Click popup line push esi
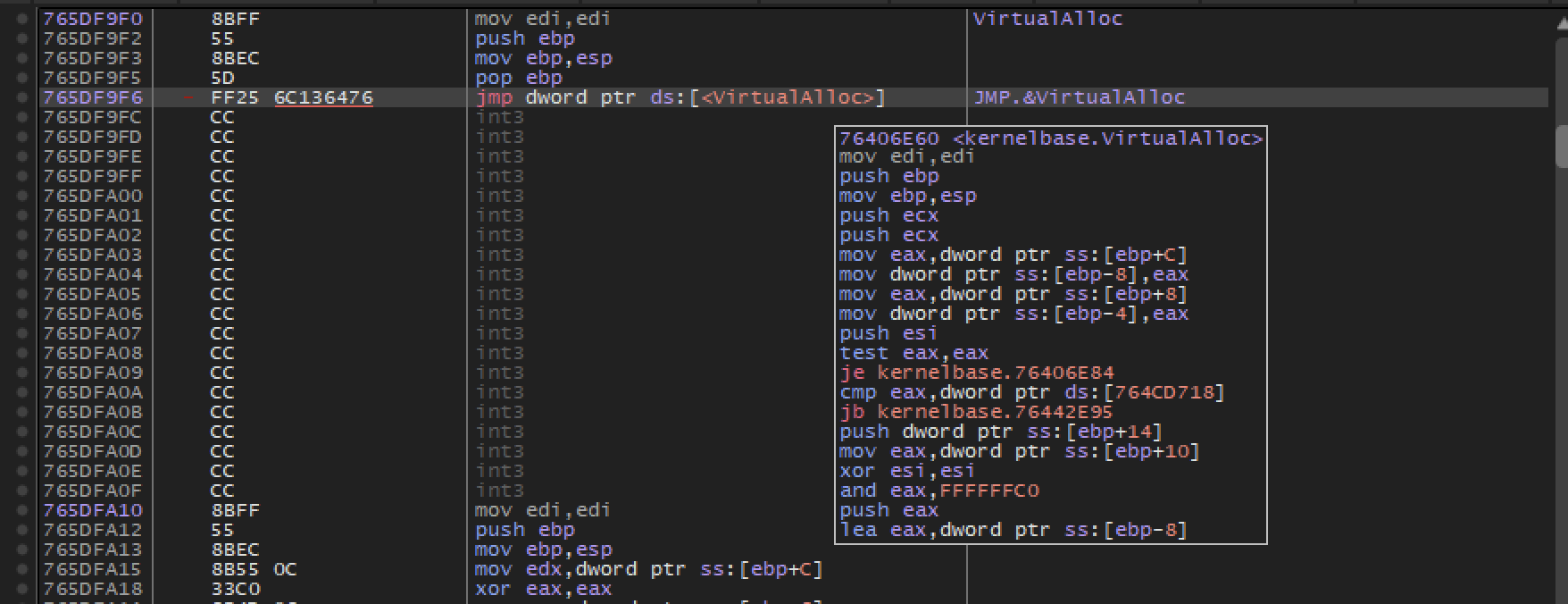 tap(888, 333)
